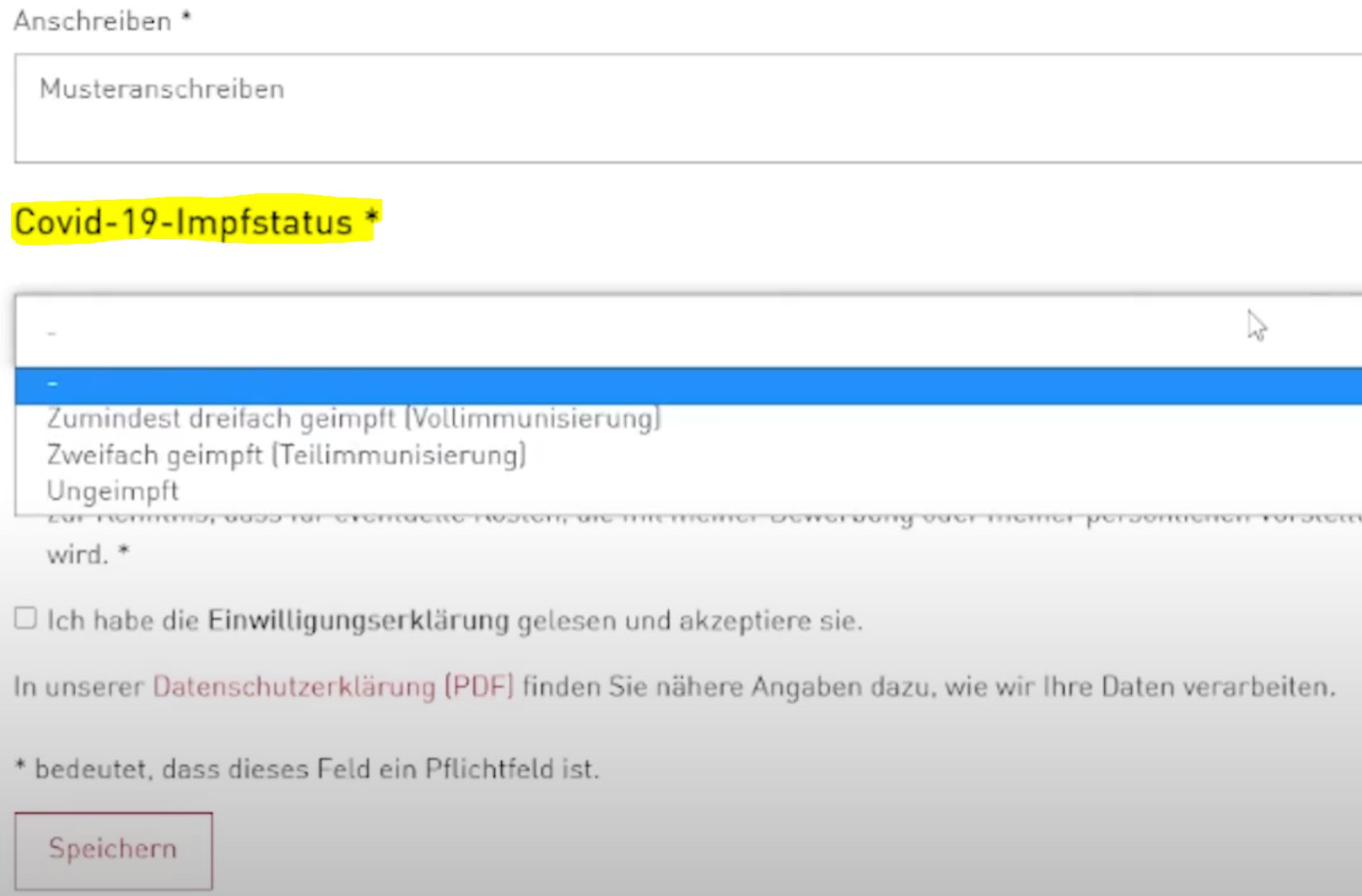The image size is (1362, 896).
Task: Click "finden Sie nähere Angaben dazu" sentence
Action: [x=796, y=687]
